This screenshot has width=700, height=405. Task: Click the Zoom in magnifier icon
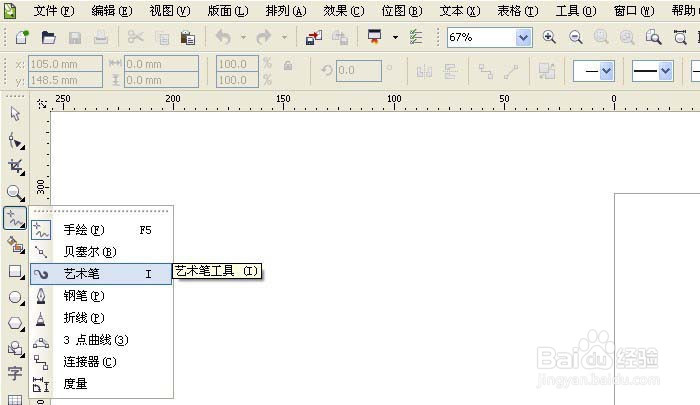pyautogui.click(x=549, y=37)
